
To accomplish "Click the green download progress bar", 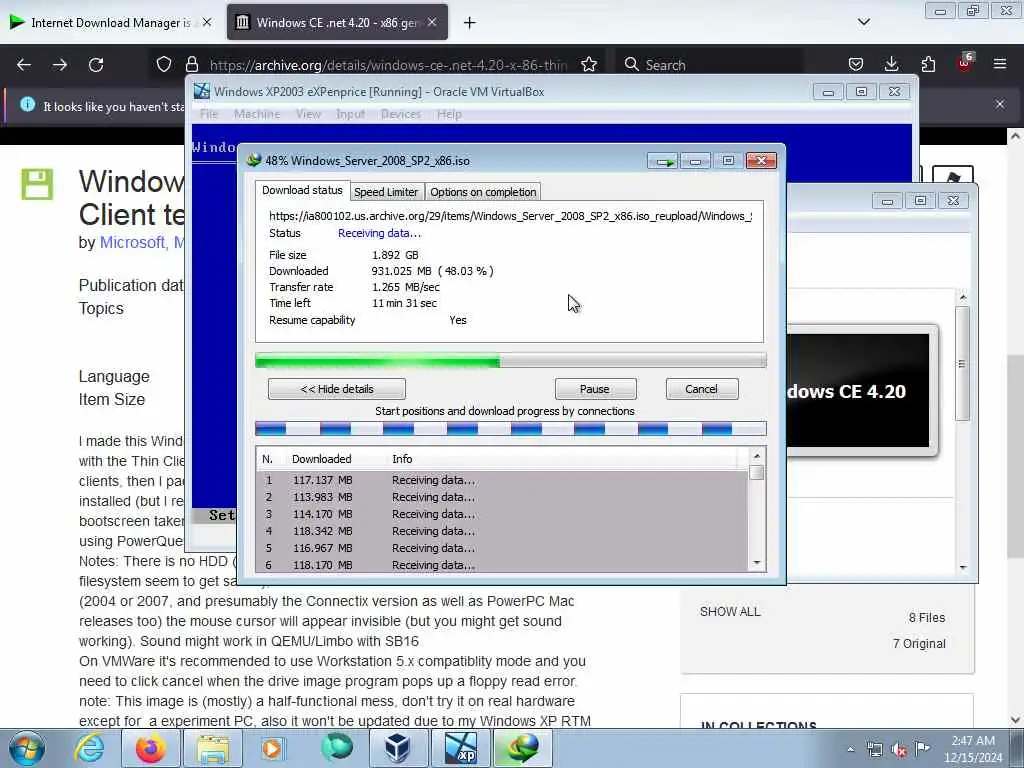I will 510,360.
